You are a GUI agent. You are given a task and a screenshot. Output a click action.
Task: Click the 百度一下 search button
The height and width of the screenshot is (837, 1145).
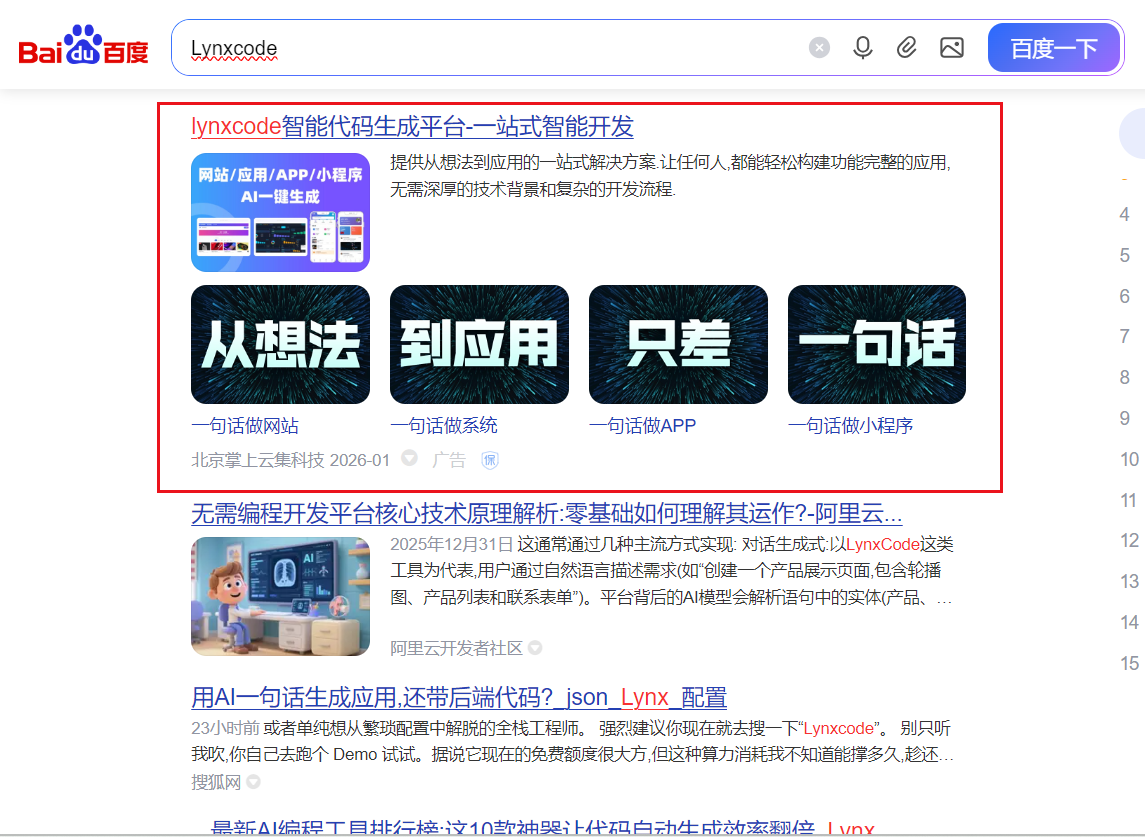(x=1054, y=48)
